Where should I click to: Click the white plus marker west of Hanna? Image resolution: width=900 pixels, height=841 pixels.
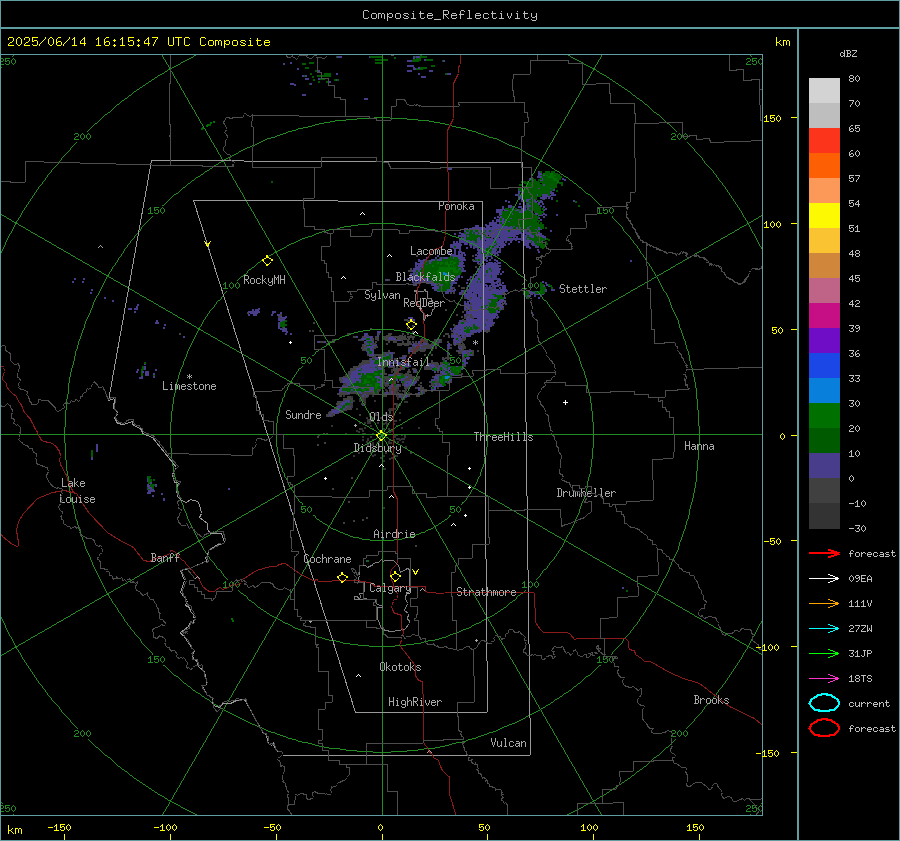[x=565, y=402]
